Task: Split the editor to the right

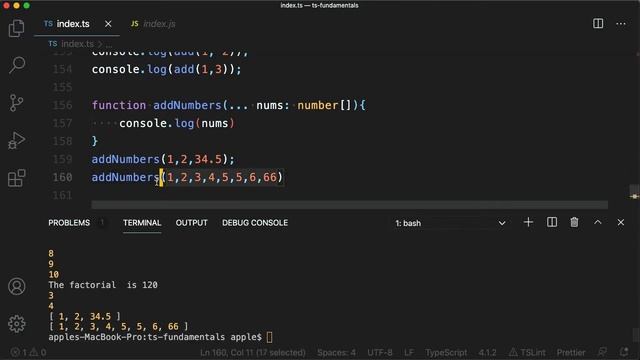Action: point(598,24)
